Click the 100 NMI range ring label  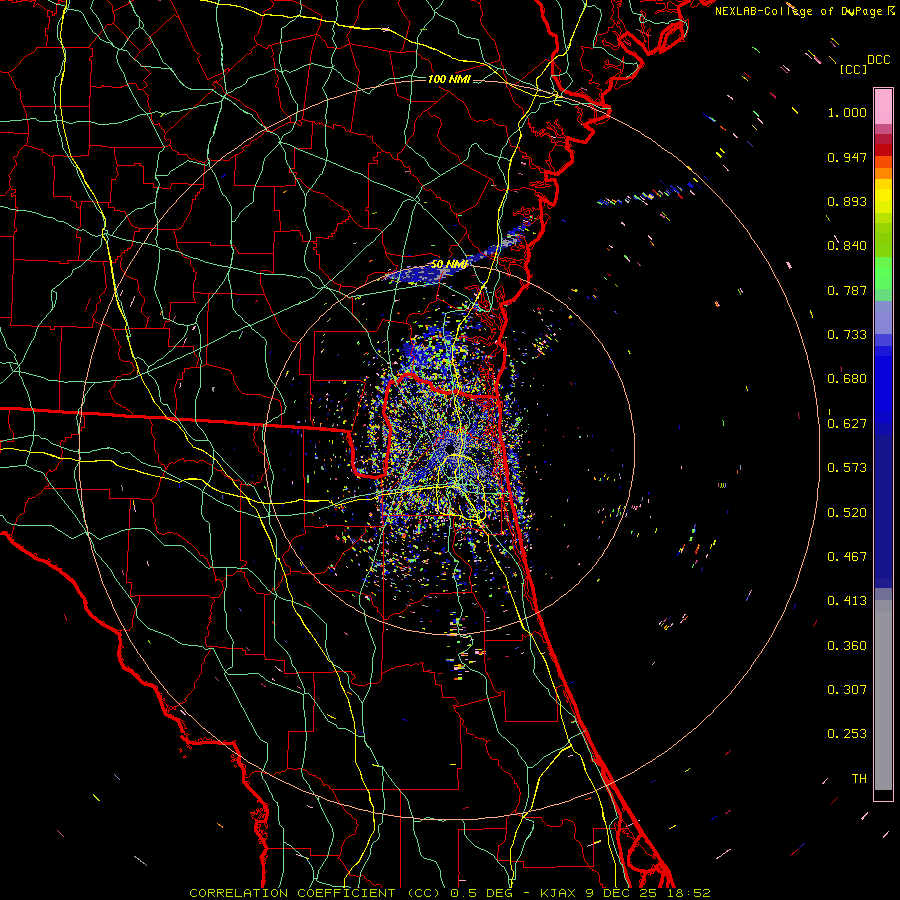pyautogui.click(x=449, y=79)
